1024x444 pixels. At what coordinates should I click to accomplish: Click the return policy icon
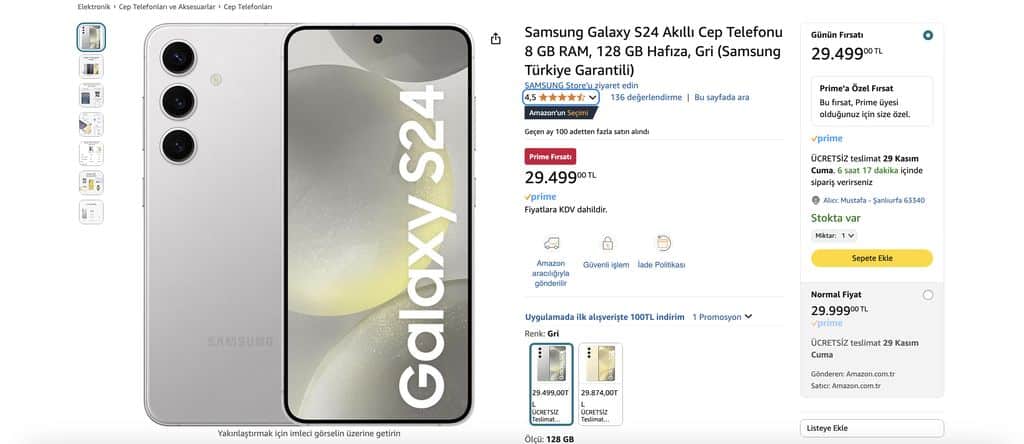point(664,244)
